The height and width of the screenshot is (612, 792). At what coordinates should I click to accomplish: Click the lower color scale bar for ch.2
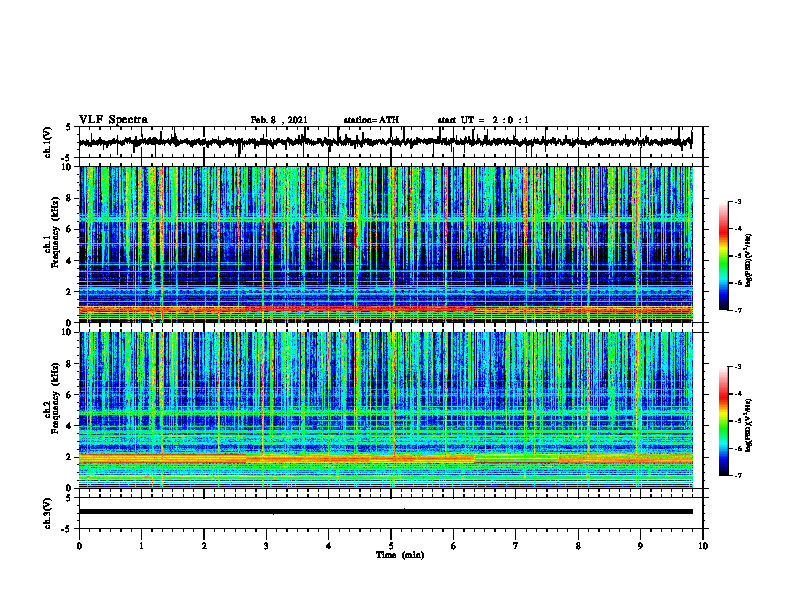[x=723, y=421]
